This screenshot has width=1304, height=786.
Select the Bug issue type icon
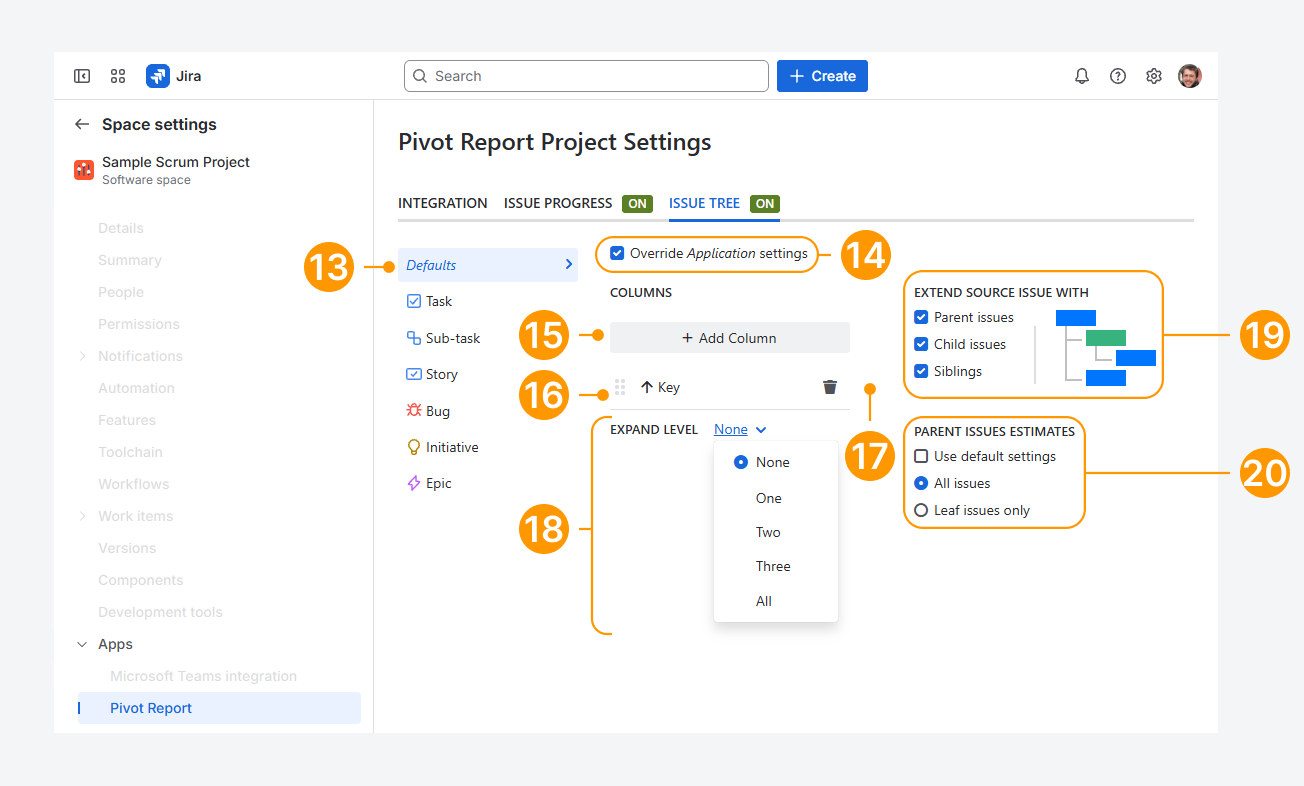pos(414,410)
